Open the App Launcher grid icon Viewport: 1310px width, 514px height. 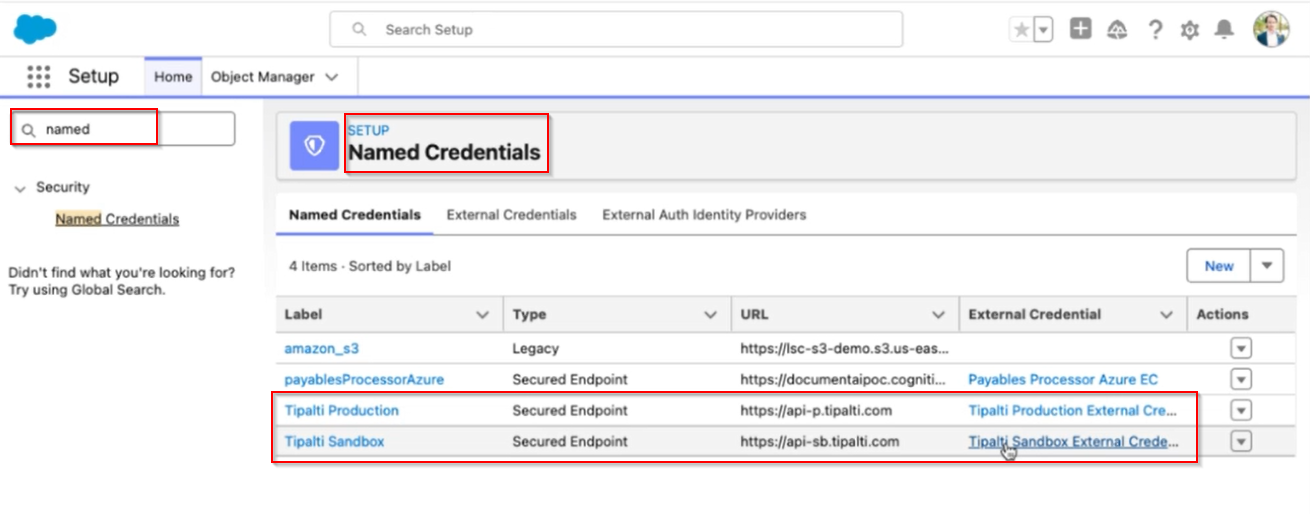click(x=38, y=77)
